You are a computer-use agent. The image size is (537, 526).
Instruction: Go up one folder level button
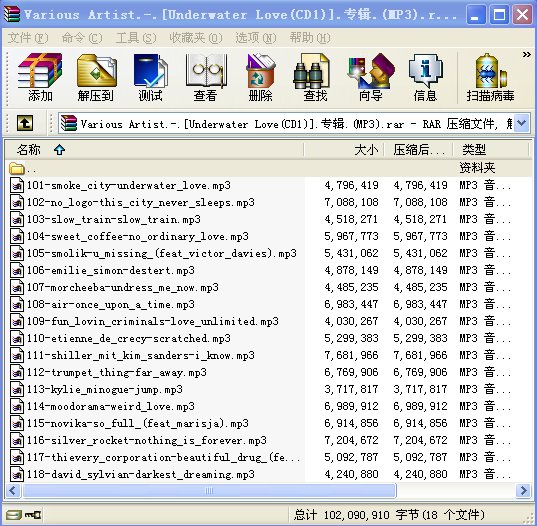pos(25,123)
